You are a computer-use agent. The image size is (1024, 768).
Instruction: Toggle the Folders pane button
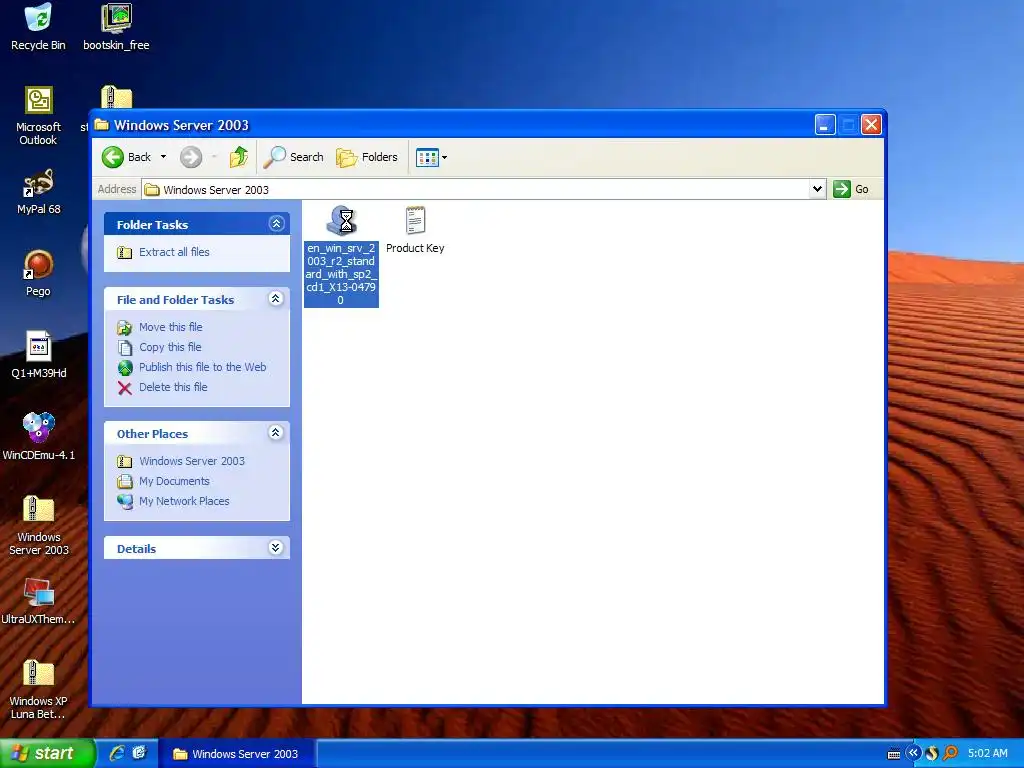(366, 157)
